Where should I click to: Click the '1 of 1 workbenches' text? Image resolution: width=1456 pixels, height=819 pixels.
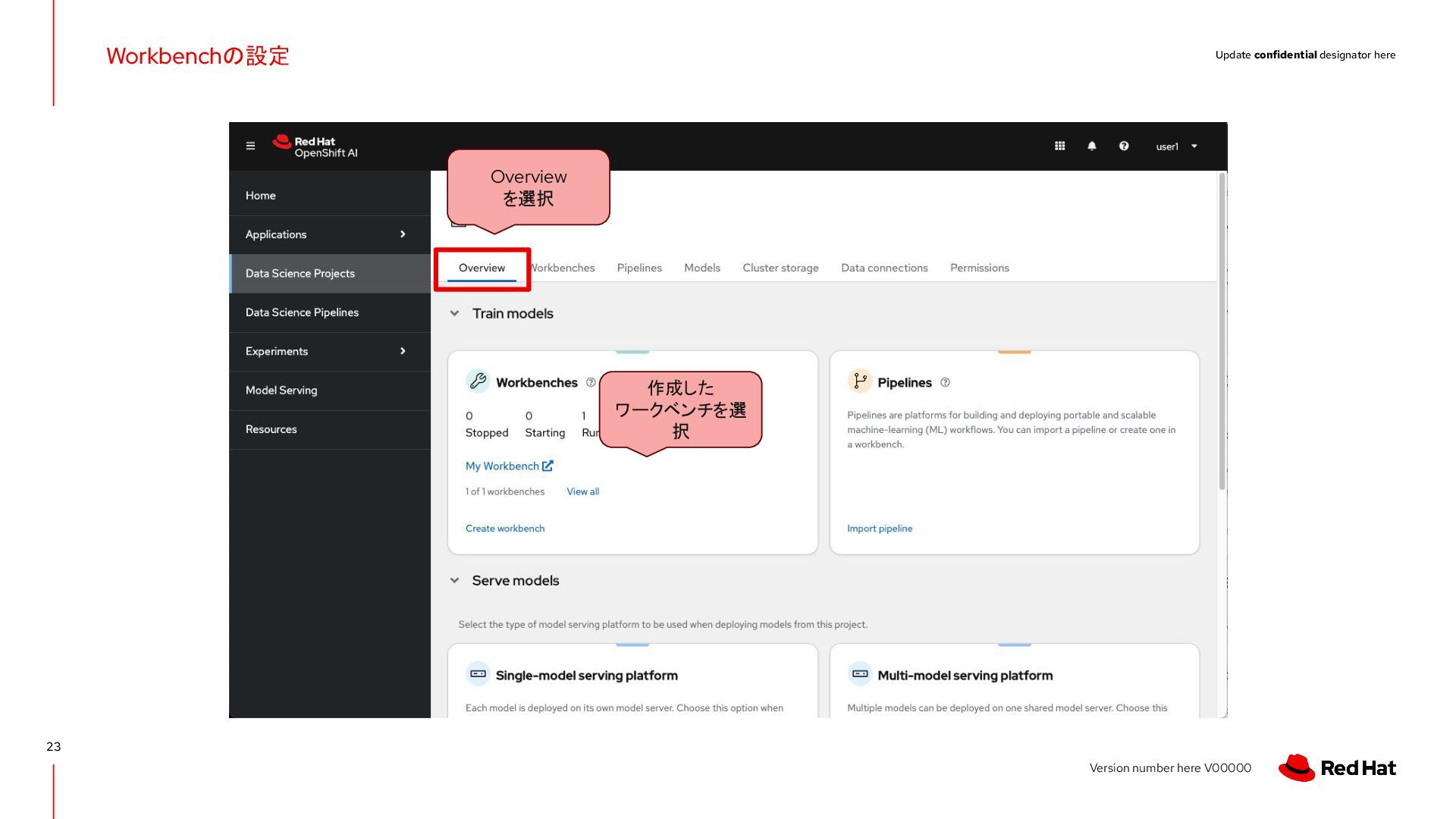click(505, 491)
